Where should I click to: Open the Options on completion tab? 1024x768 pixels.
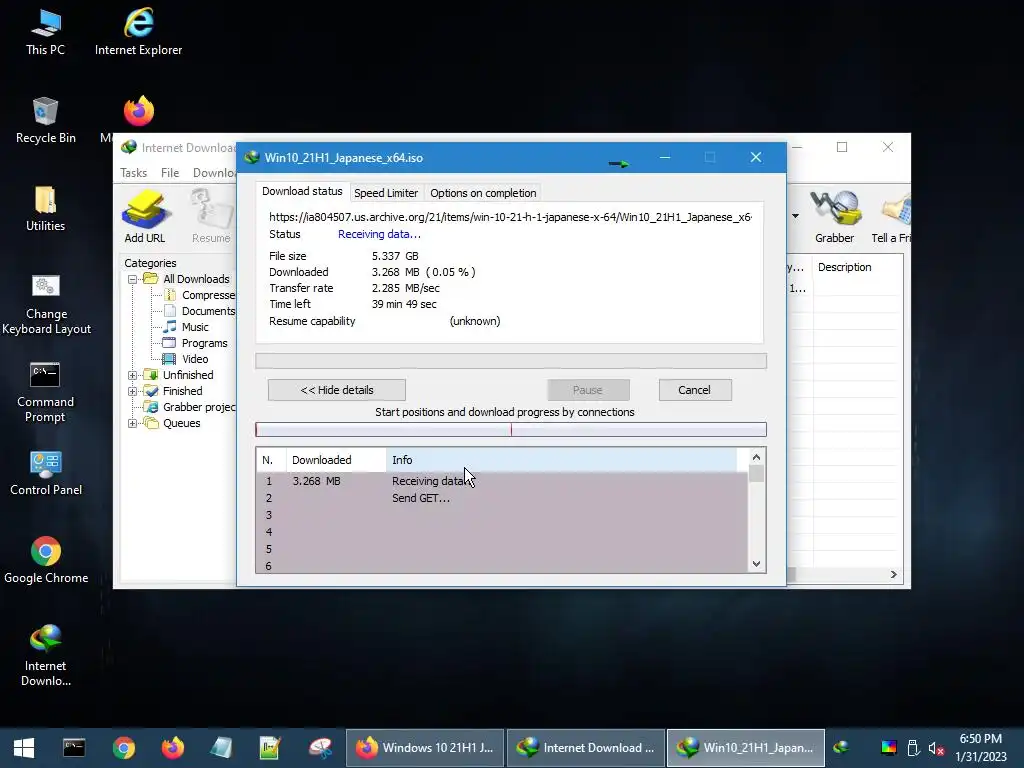tap(483, 193)
